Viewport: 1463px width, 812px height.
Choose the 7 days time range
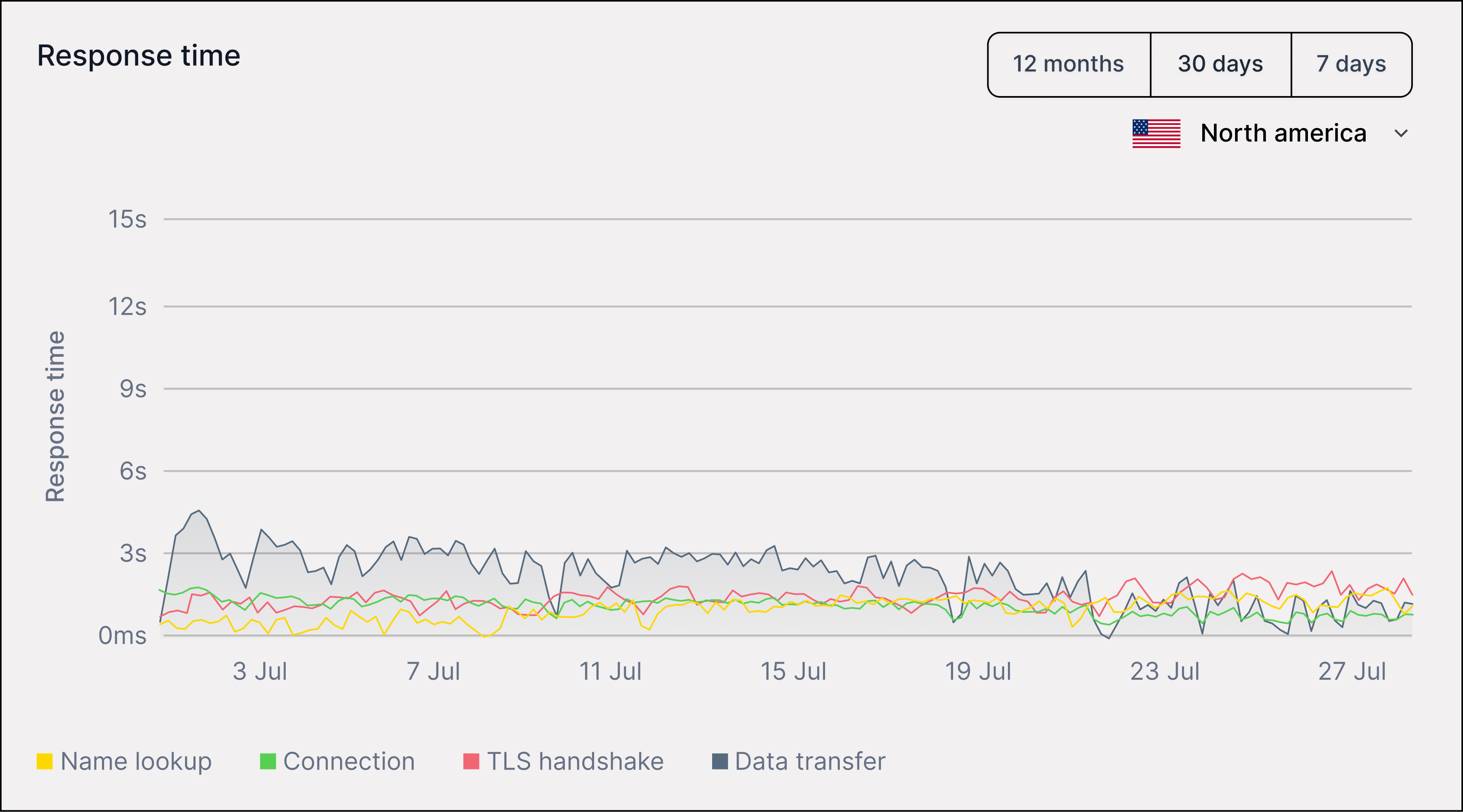[x=1352, y=64]
